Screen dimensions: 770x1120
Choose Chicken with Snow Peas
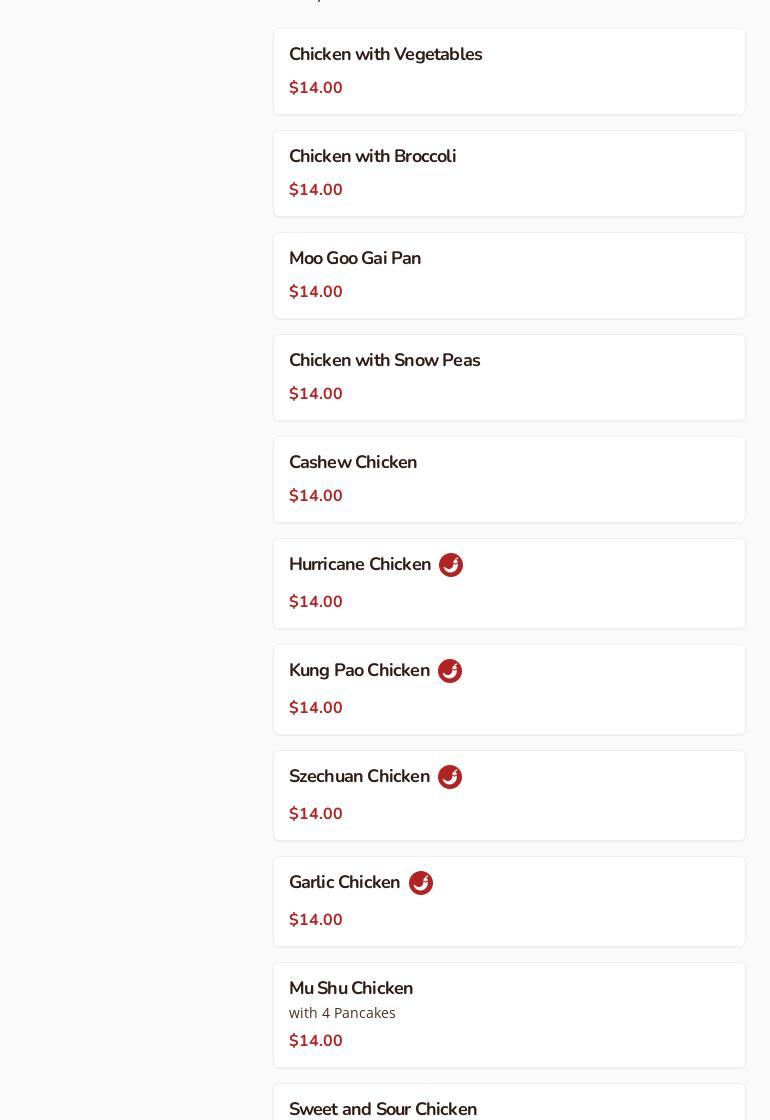(384, 361)
